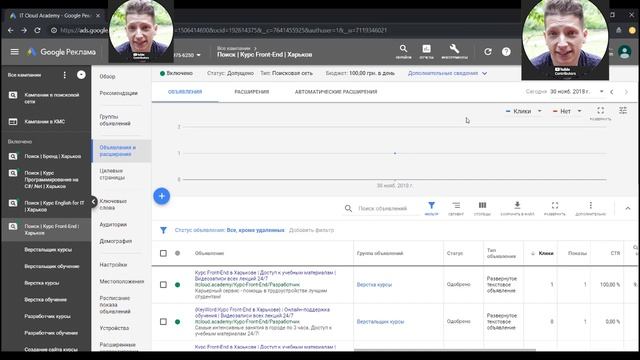Image resolution: width=640 pixels, height=360 pixels.
Task: Open the columns icon in table toolbar
Action: click(482, 205)
